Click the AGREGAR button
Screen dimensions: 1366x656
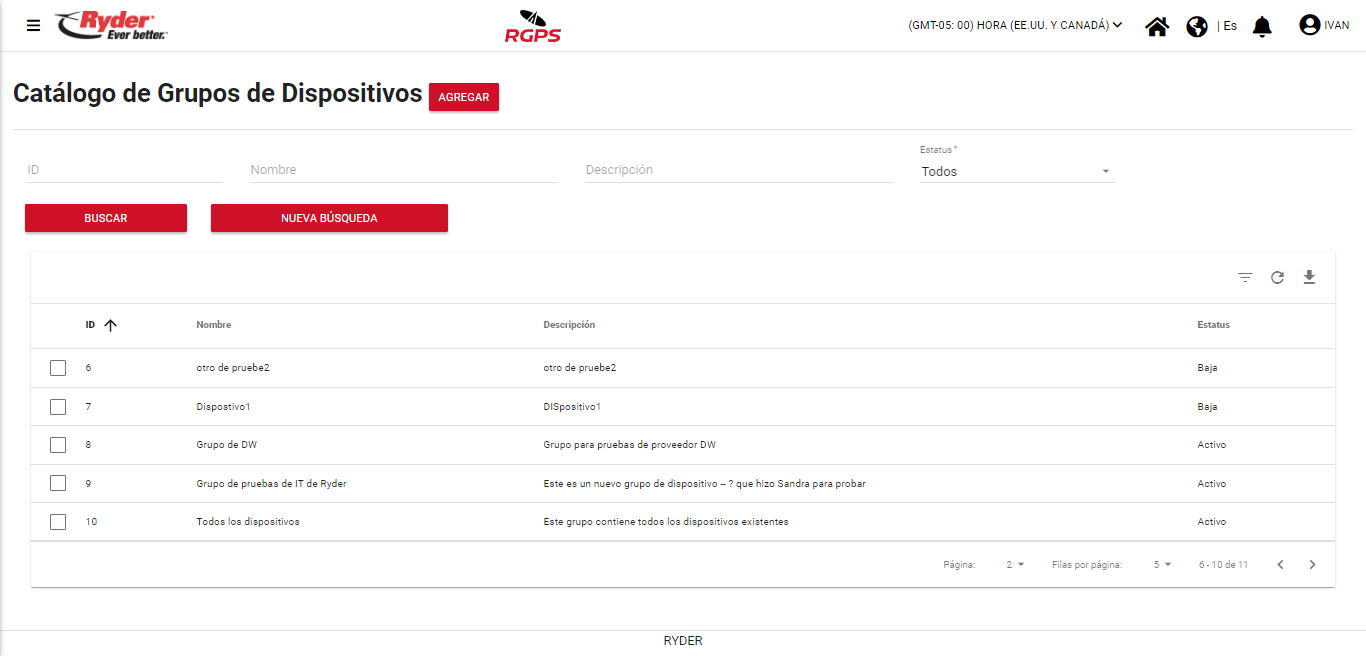coord(464,97)
